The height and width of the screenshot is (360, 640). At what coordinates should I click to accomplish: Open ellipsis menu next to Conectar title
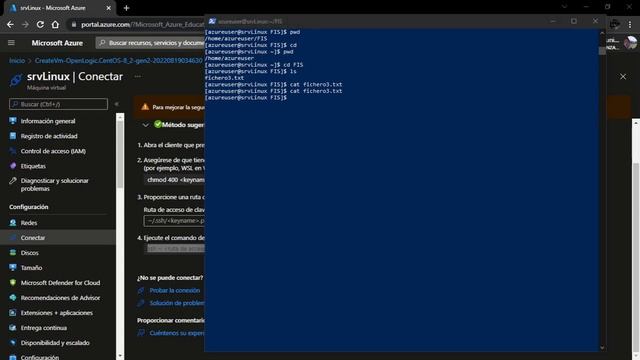point(138,76)
